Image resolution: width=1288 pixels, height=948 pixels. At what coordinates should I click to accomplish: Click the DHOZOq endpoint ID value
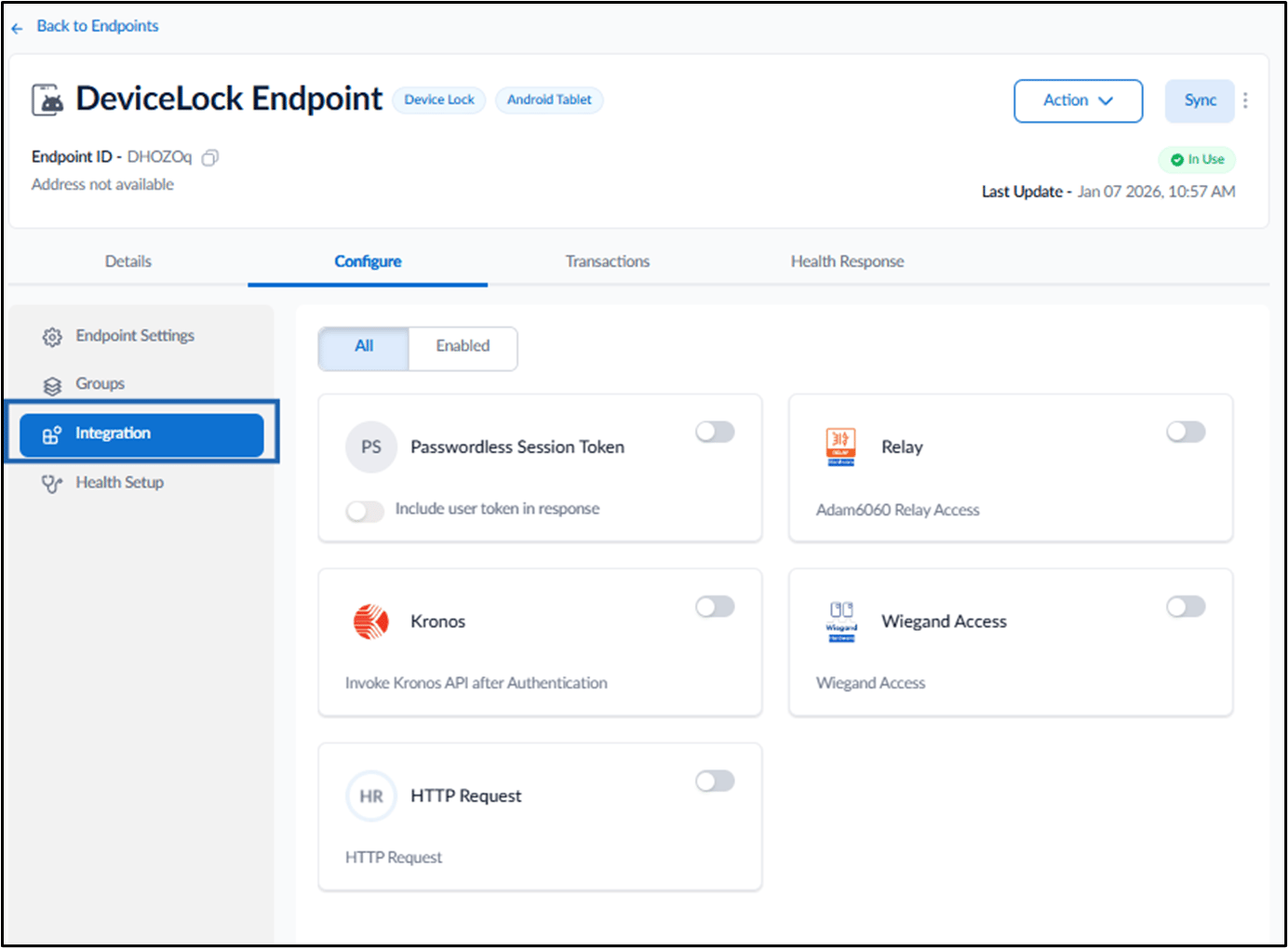[x=159, y=157]
